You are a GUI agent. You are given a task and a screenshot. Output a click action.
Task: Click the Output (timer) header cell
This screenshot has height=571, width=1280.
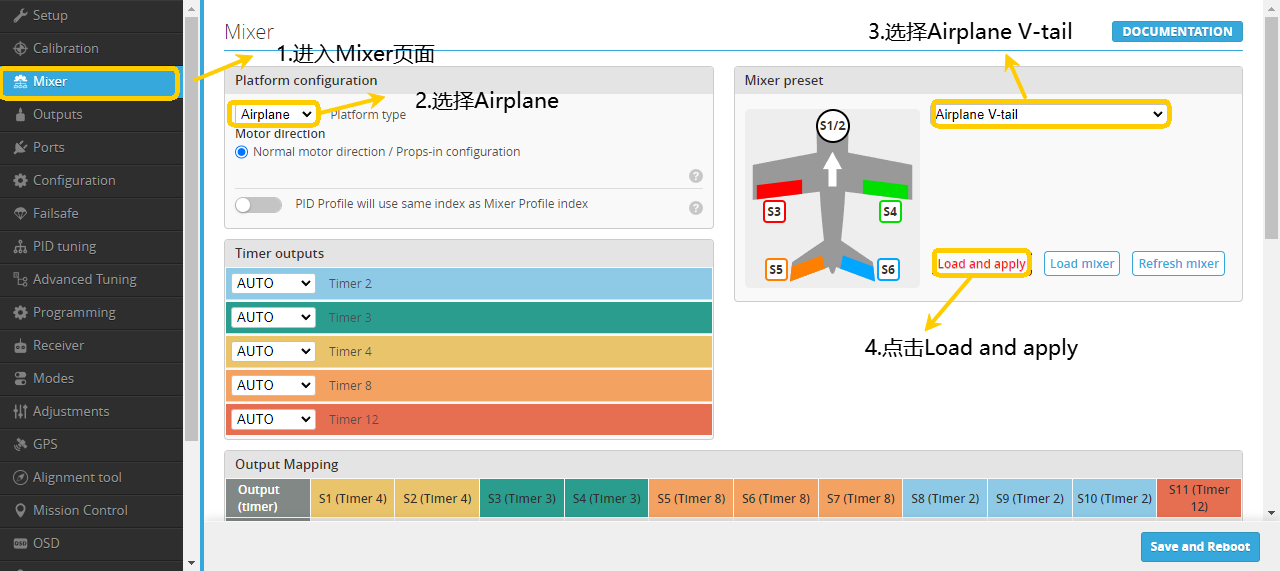point(268,499)
